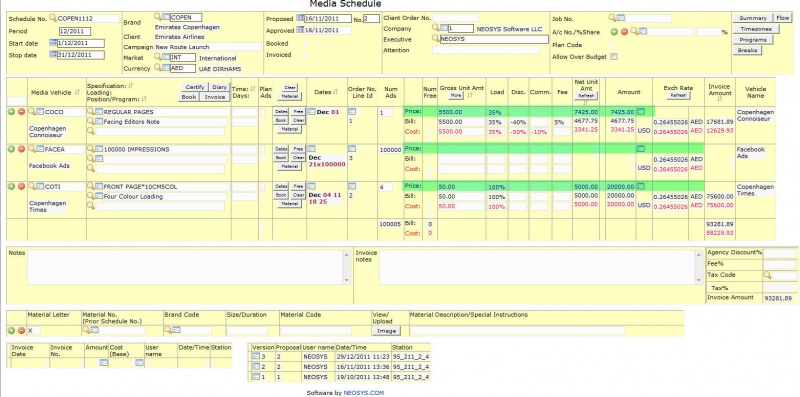
Task: Click green plus icon beside A/c No./%Share
Action: [x=614, y=32]
